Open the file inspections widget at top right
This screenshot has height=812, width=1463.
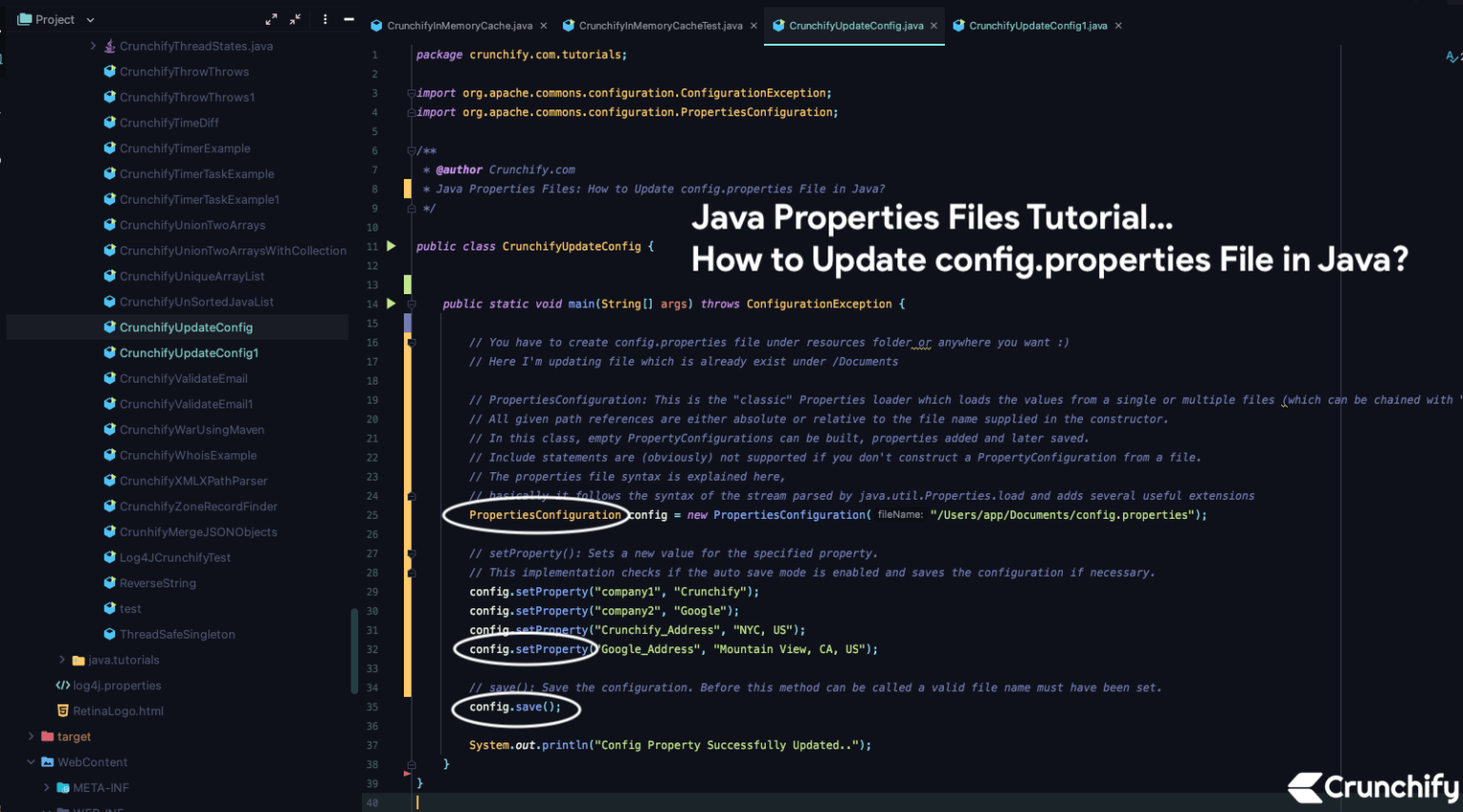tap(1452, 57)
